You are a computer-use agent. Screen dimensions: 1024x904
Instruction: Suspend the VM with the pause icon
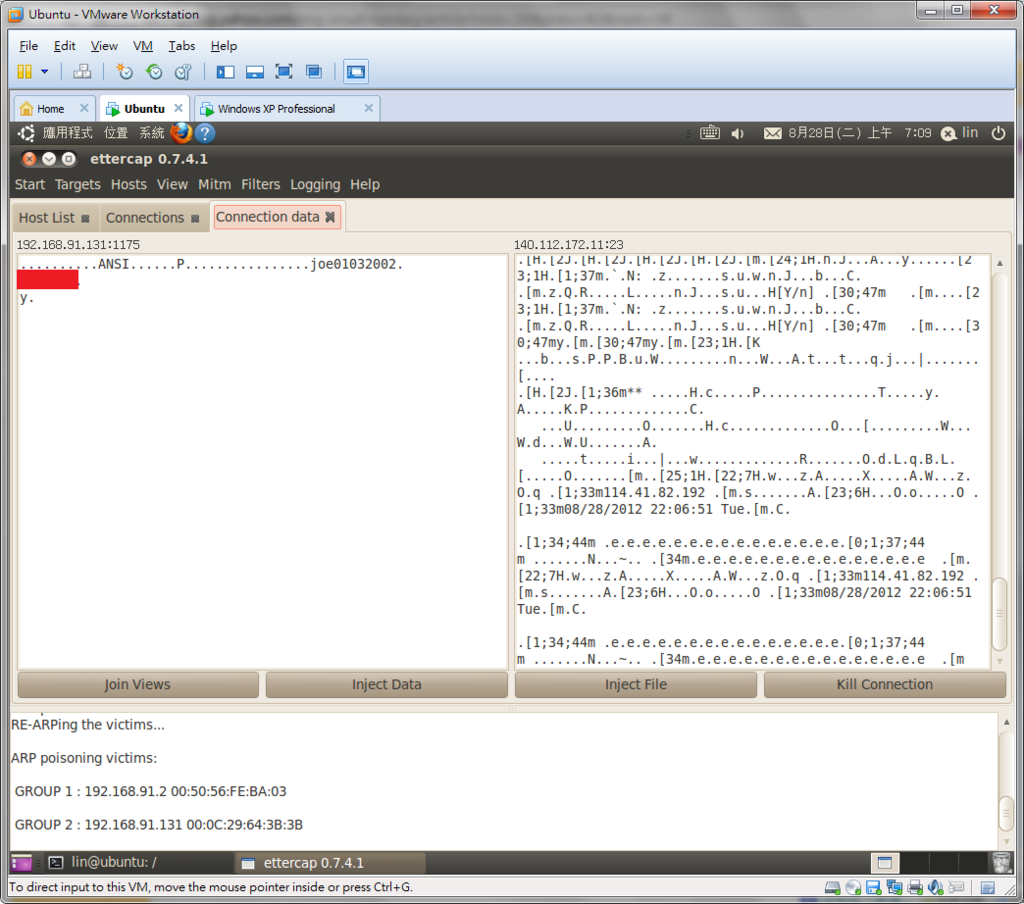(24, 72)
